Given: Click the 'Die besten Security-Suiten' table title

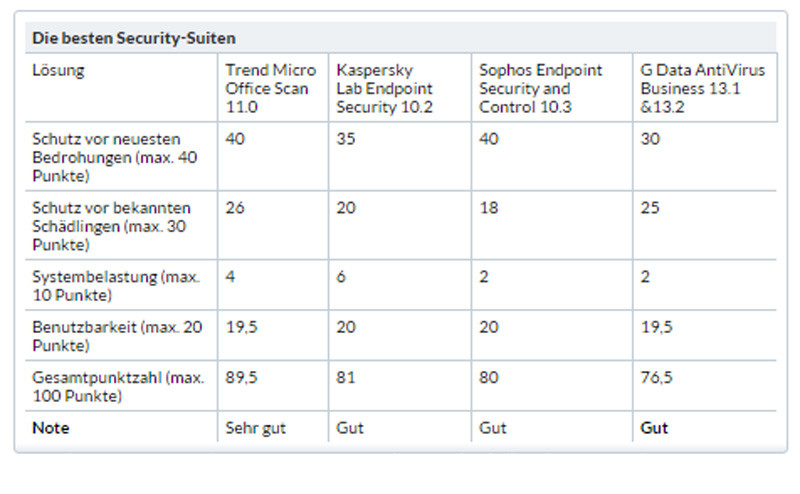Looking at the screenshot, I should pyautogui.click(x=134, y=38).
